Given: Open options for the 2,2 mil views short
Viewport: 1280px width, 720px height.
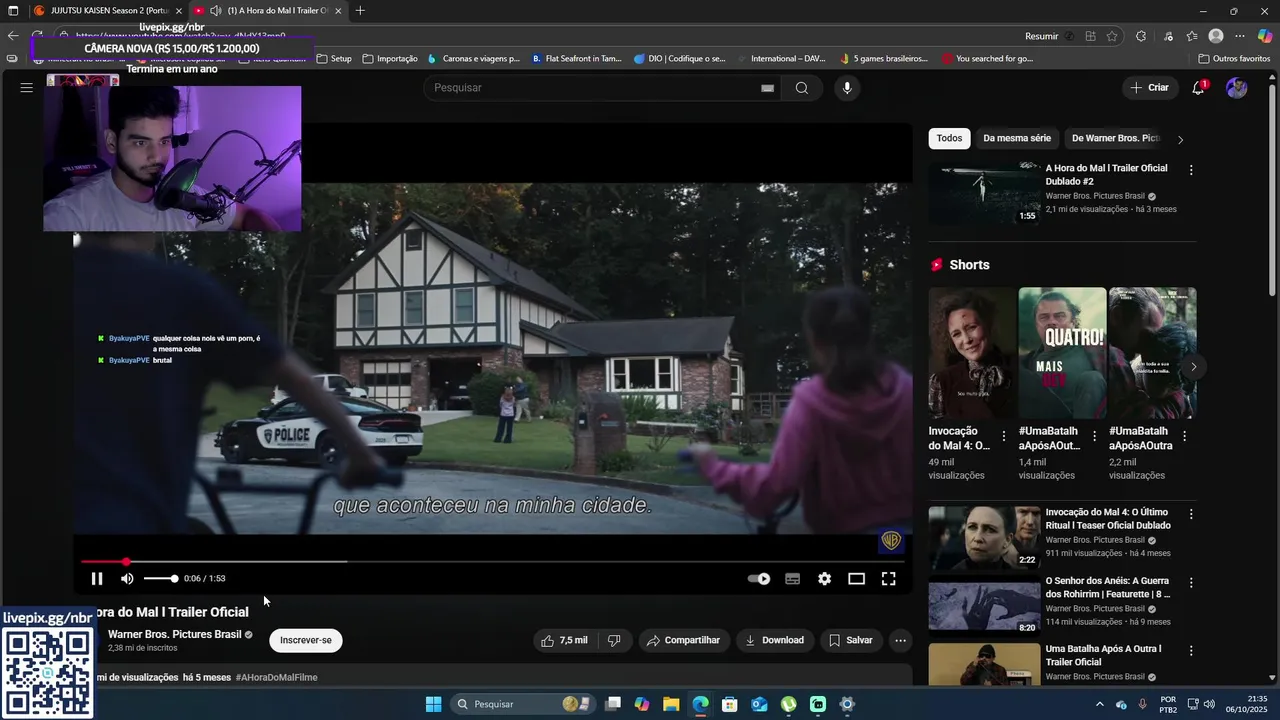Looking at the screenshot, I should tap(1184, 436).
